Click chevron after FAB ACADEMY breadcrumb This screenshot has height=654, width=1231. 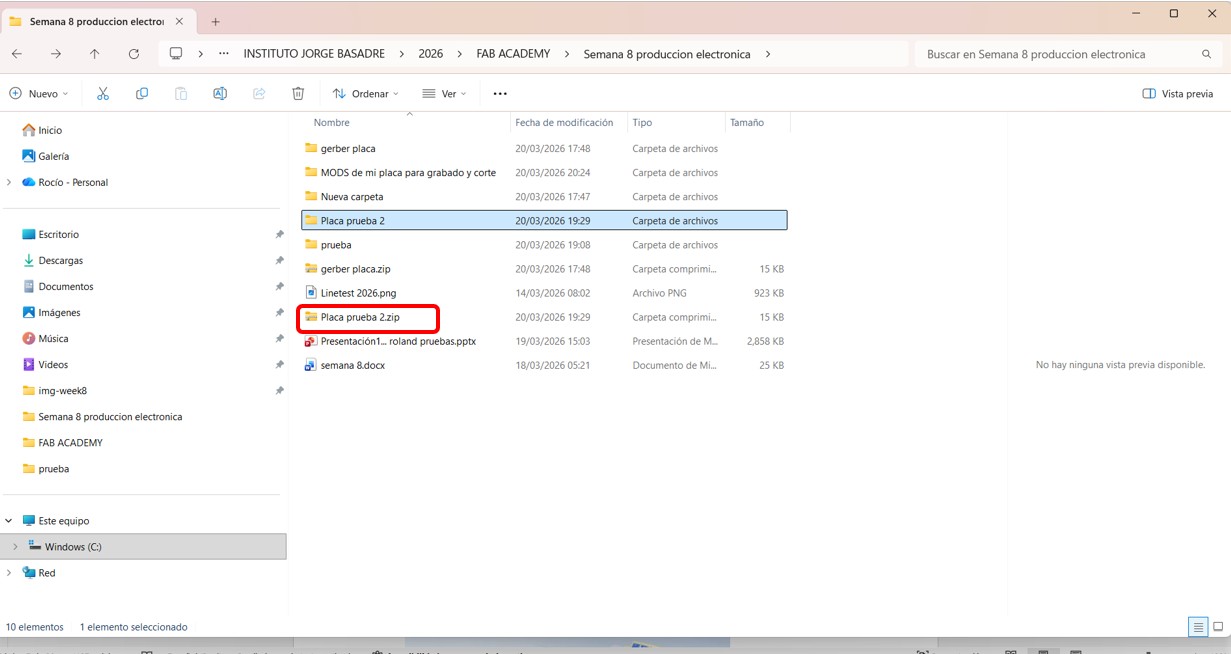565,54
